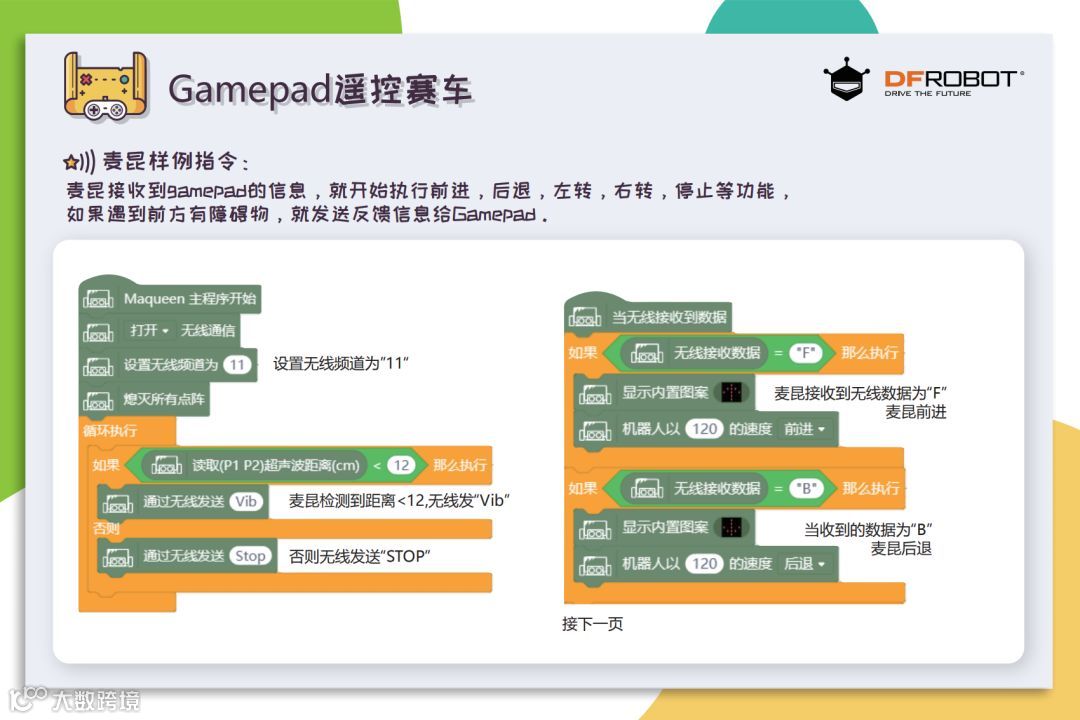The image size is (1080, 720).
Task: Click robot icon on 读取超声波距离 block
Action: click(x=166, y=466)
